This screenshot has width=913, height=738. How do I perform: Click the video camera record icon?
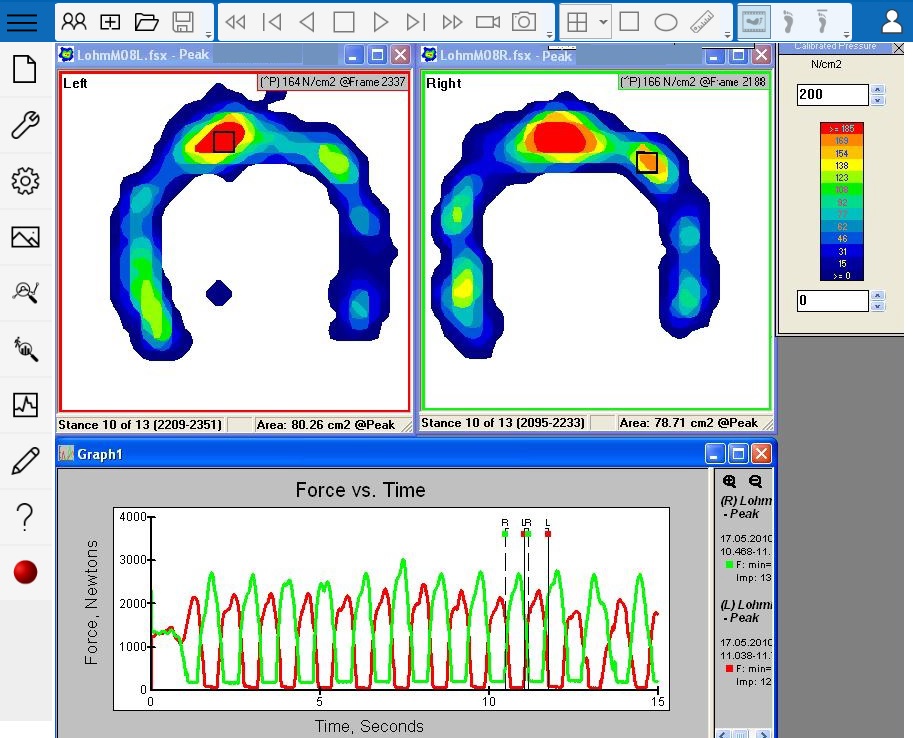click(488, 22)
